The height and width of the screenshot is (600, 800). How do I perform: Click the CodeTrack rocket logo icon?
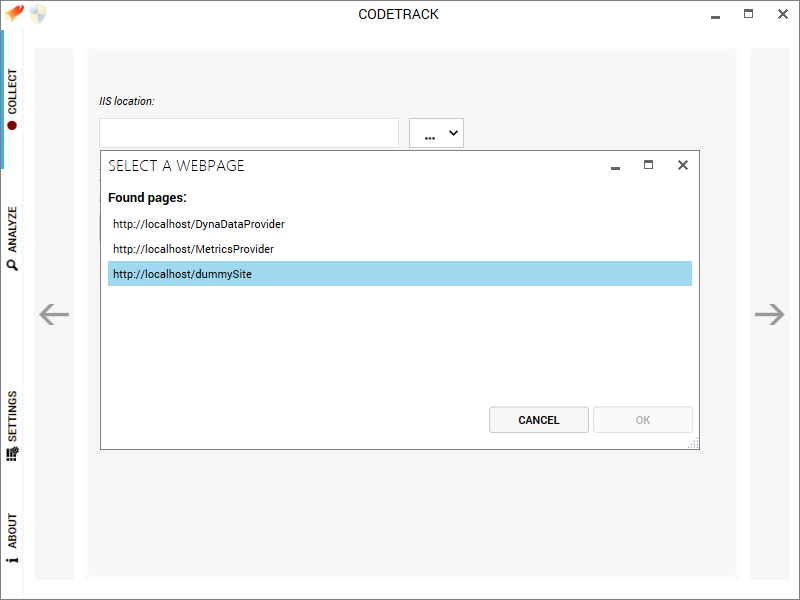coord(14,13)
